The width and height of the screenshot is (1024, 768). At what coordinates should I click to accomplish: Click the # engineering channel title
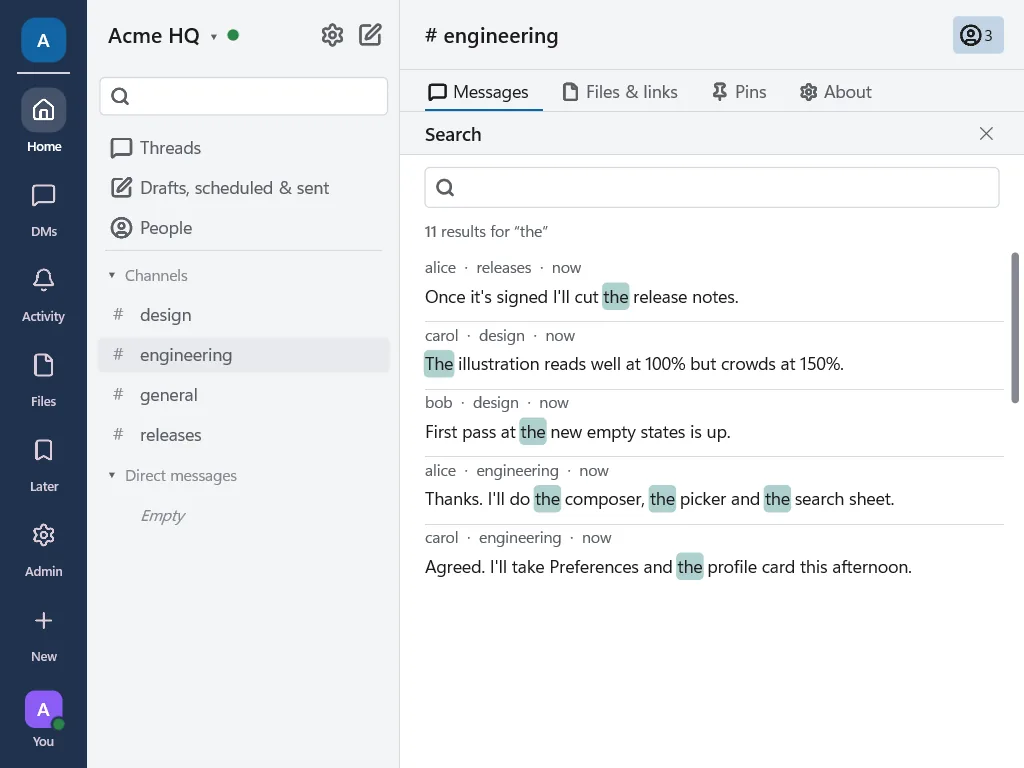(x=492, y=35)
